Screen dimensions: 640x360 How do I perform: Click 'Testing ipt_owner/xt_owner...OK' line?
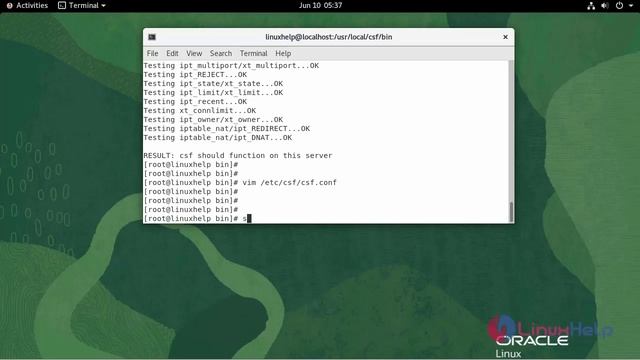213,120
